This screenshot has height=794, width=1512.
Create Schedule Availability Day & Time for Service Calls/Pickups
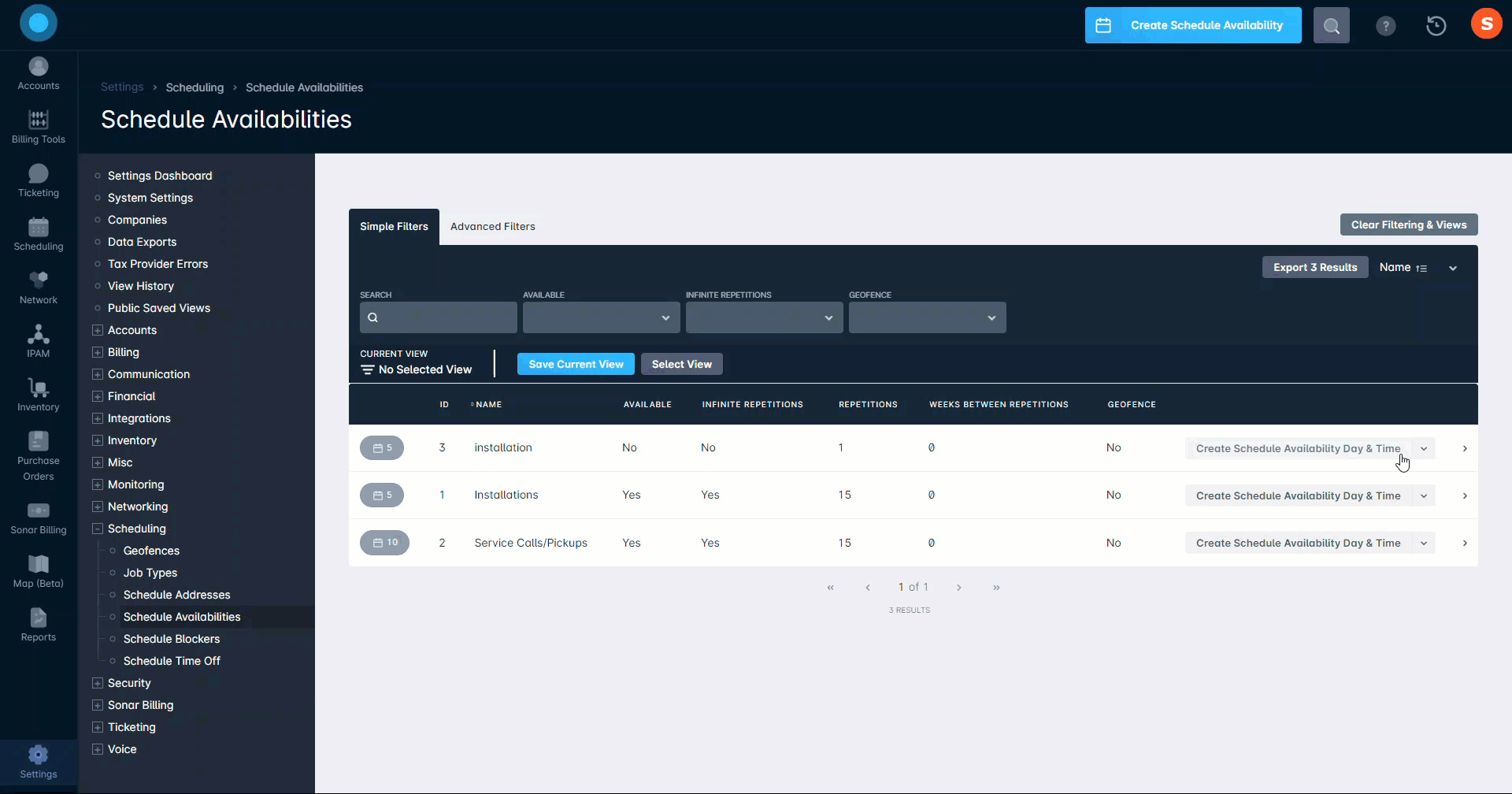click(x=1299, y=543)
